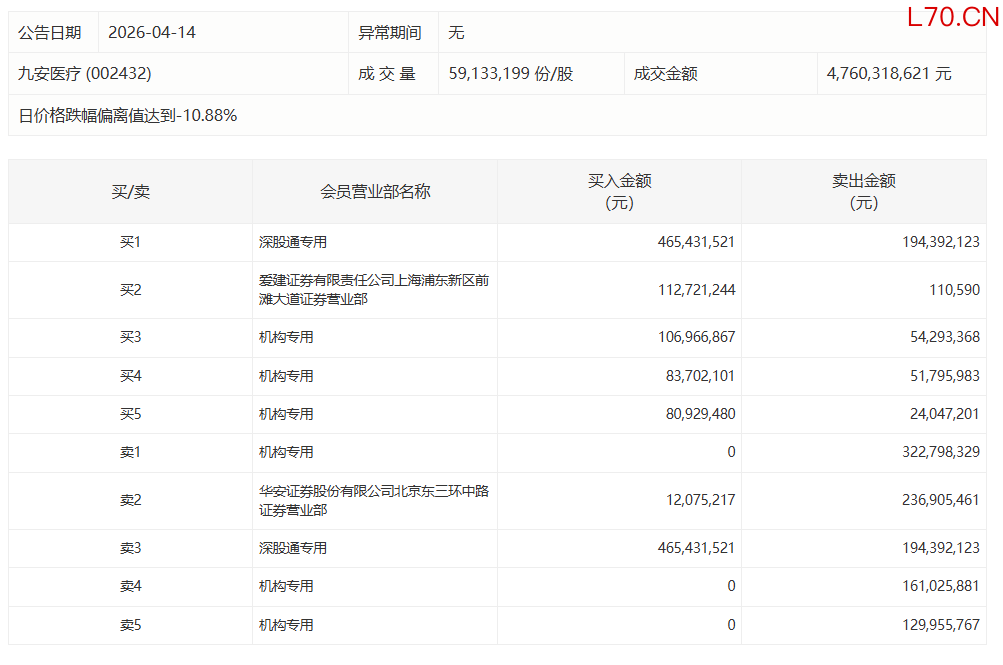Click the 会员营业部名称 column header
This screenshot has height=665, width=1003.
click(x=375, y=192)
